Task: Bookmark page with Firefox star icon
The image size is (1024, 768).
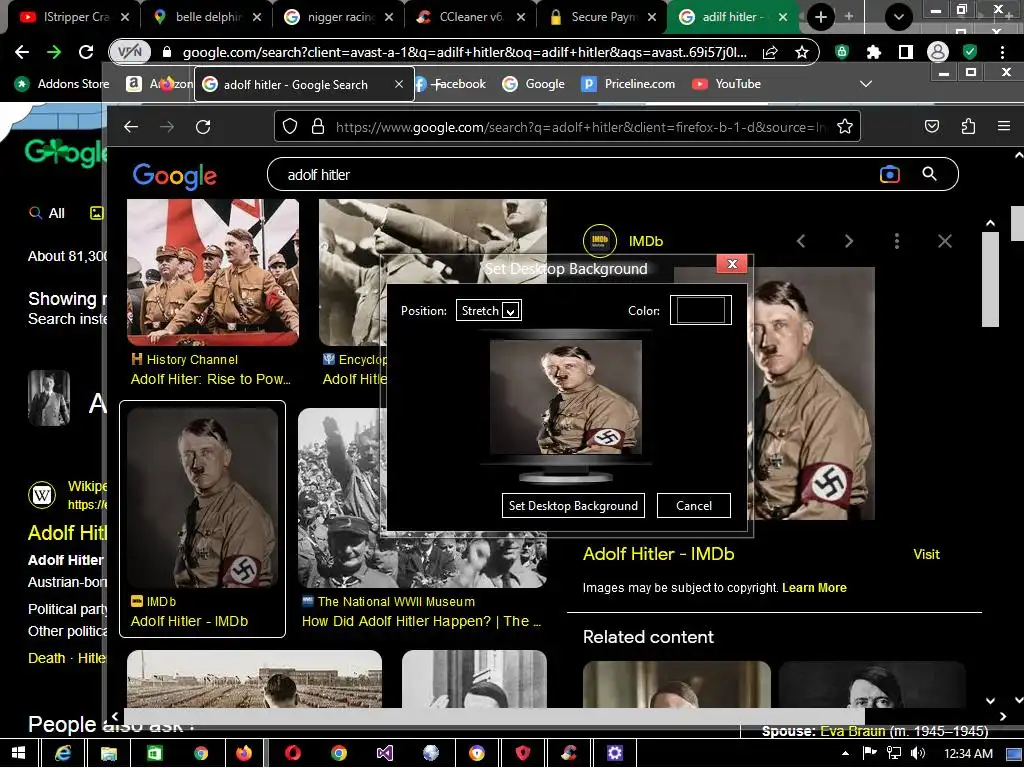Action: point(844,126)
